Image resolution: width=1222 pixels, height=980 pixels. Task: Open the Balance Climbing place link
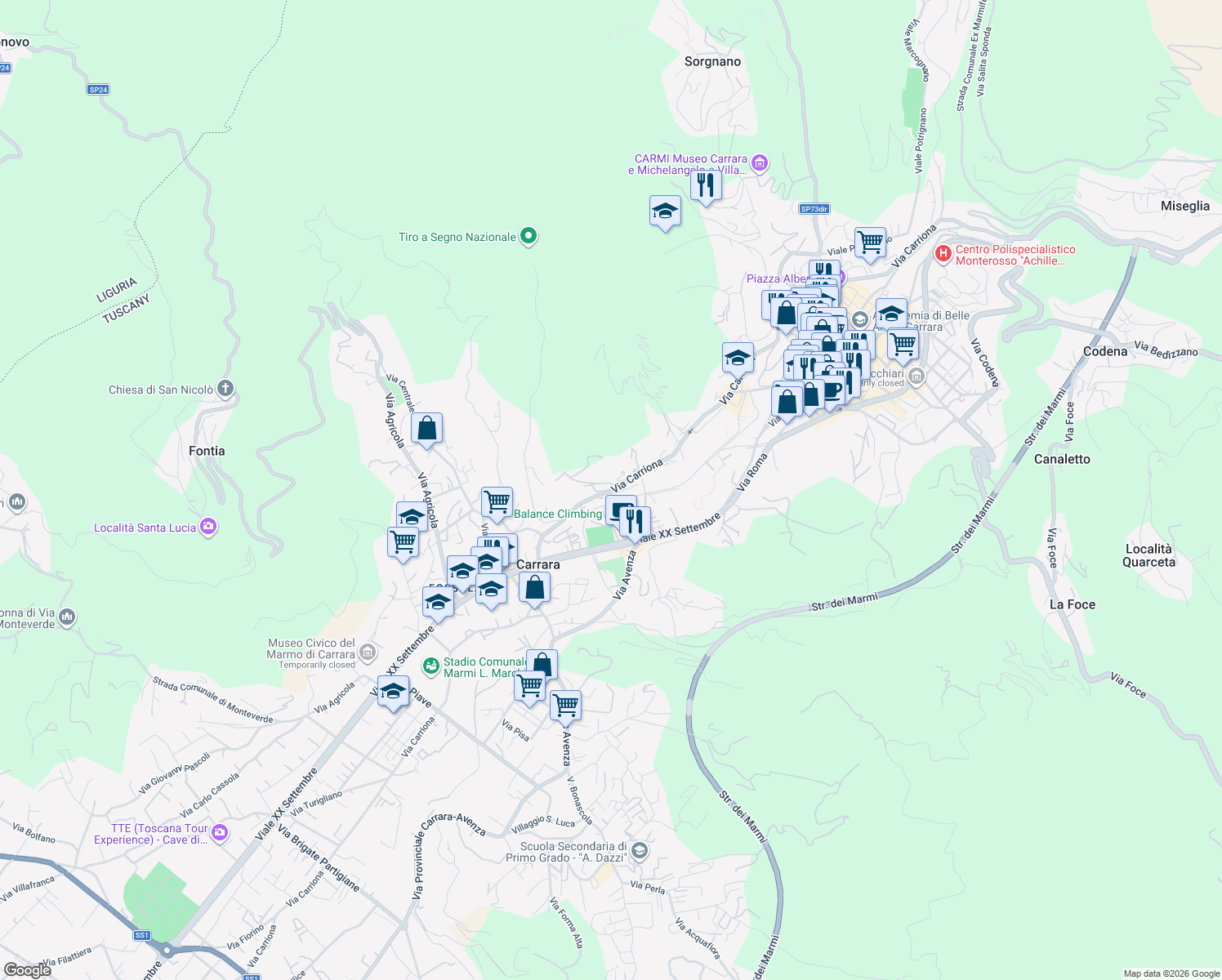[558, 514]
